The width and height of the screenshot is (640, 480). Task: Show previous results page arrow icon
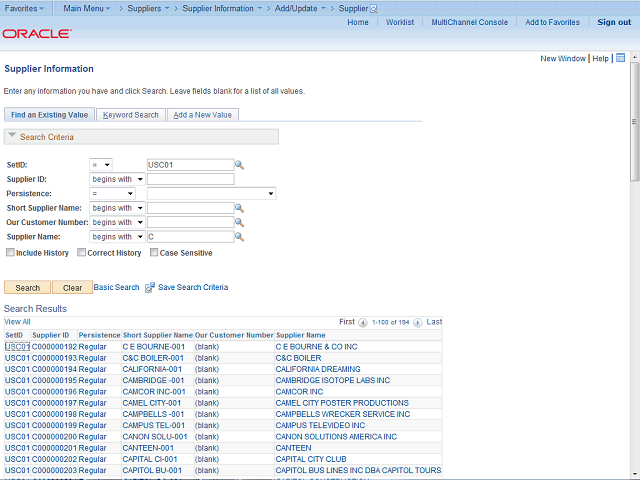coord(362,322)
